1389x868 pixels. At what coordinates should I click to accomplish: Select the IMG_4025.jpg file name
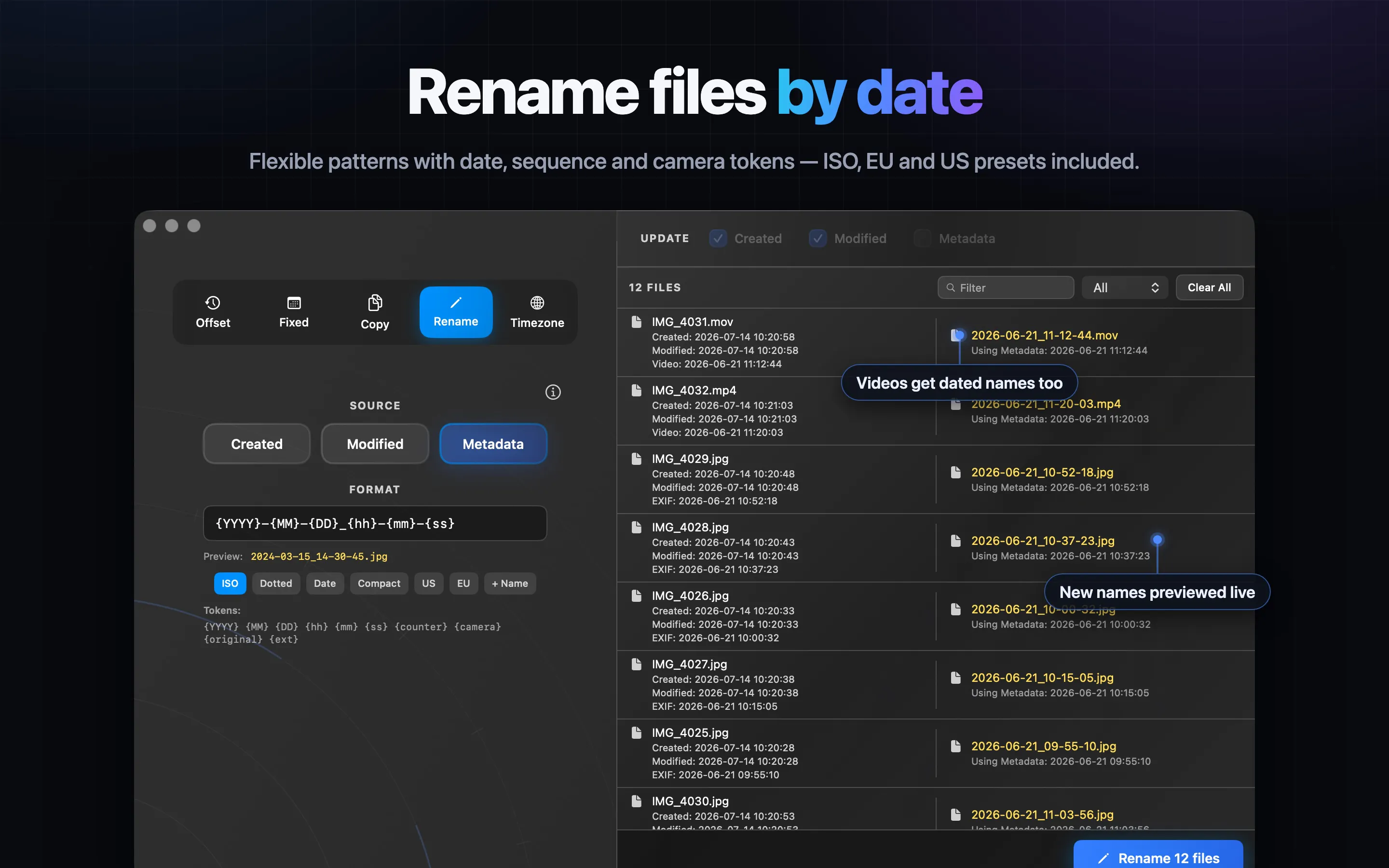[690, 732]
